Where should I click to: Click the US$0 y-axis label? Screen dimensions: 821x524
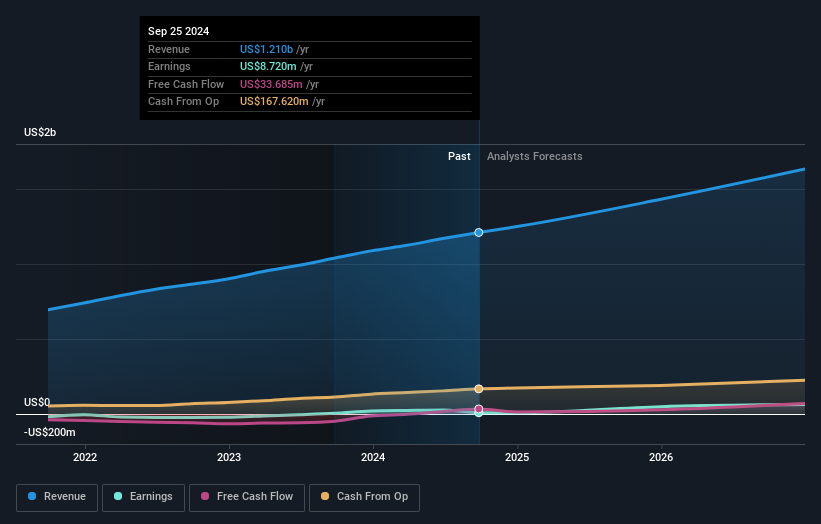(x=37, y=402)
